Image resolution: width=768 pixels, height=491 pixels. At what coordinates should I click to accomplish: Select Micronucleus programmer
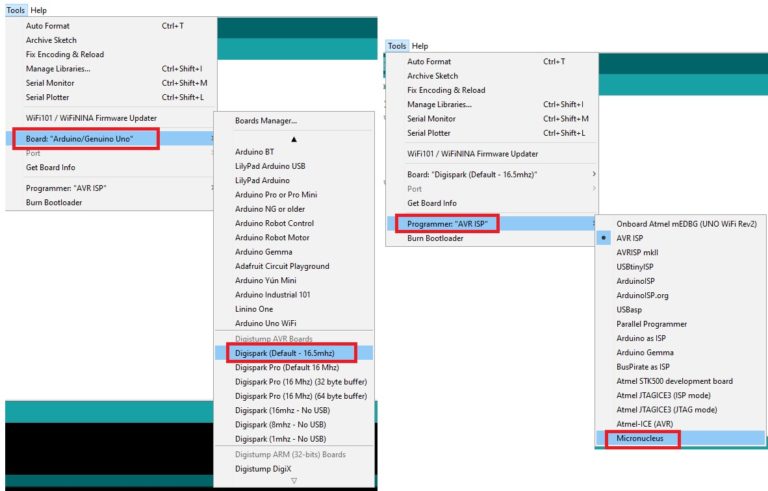680,438
